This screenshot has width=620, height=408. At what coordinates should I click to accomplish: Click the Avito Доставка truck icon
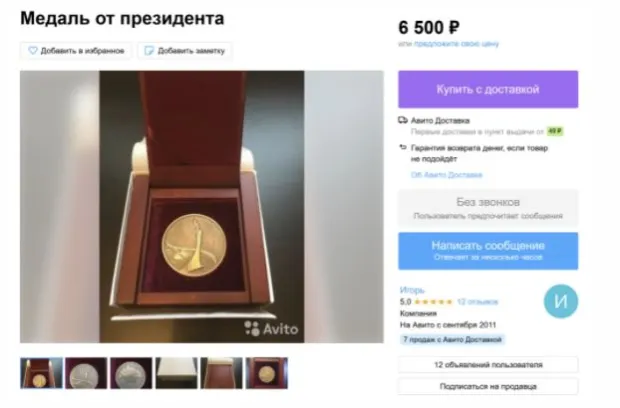pyautogui.click(x=403, y=120)
